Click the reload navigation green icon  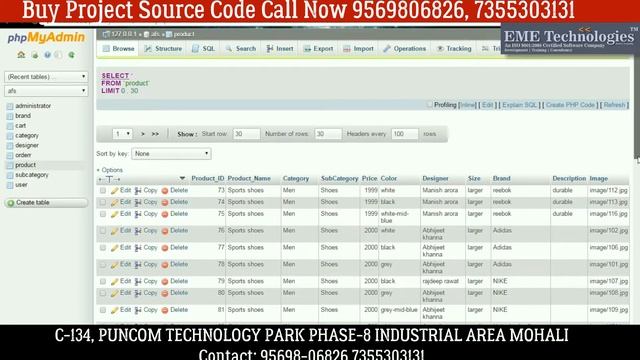coord(71,55)
